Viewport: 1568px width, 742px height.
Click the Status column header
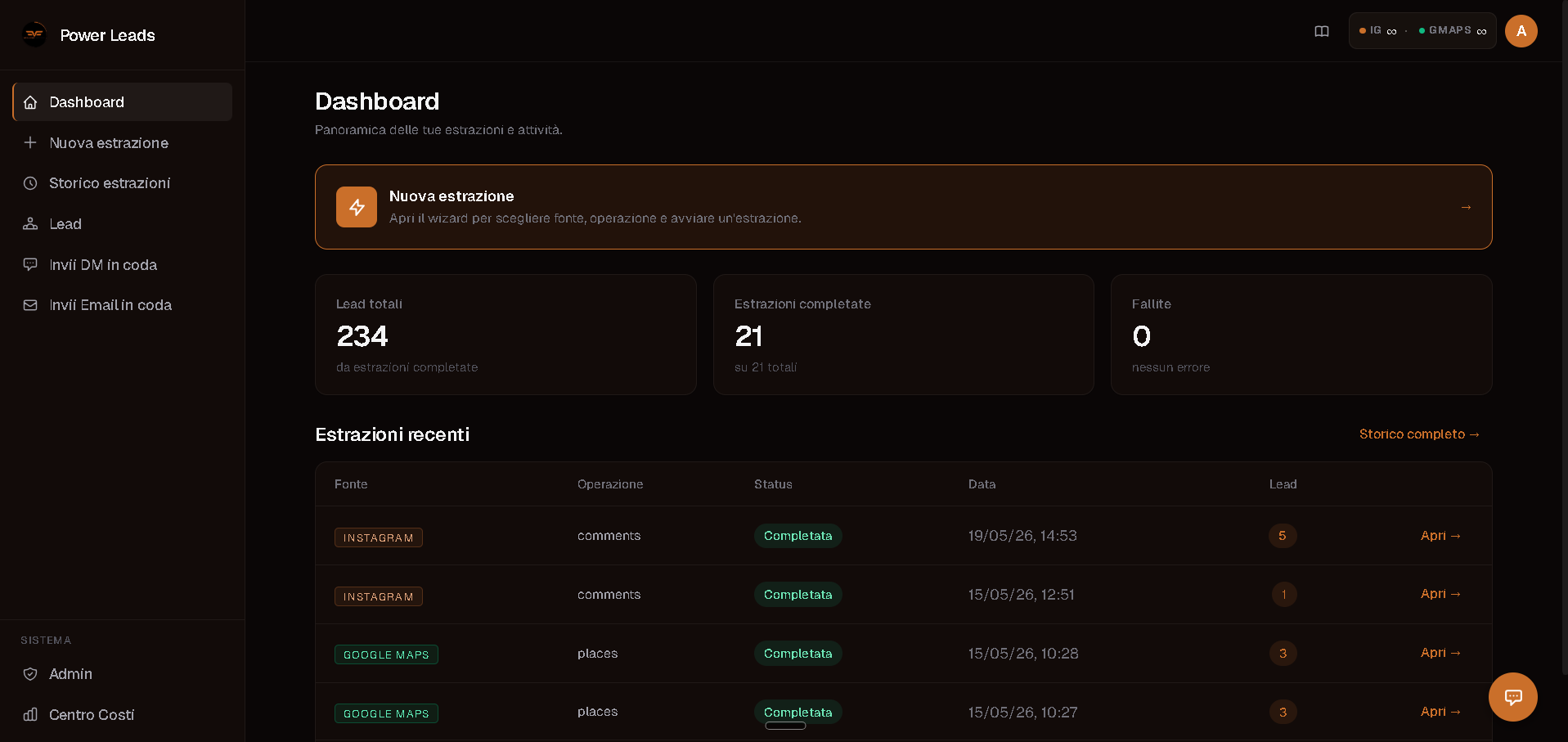[x=773, y=484]
